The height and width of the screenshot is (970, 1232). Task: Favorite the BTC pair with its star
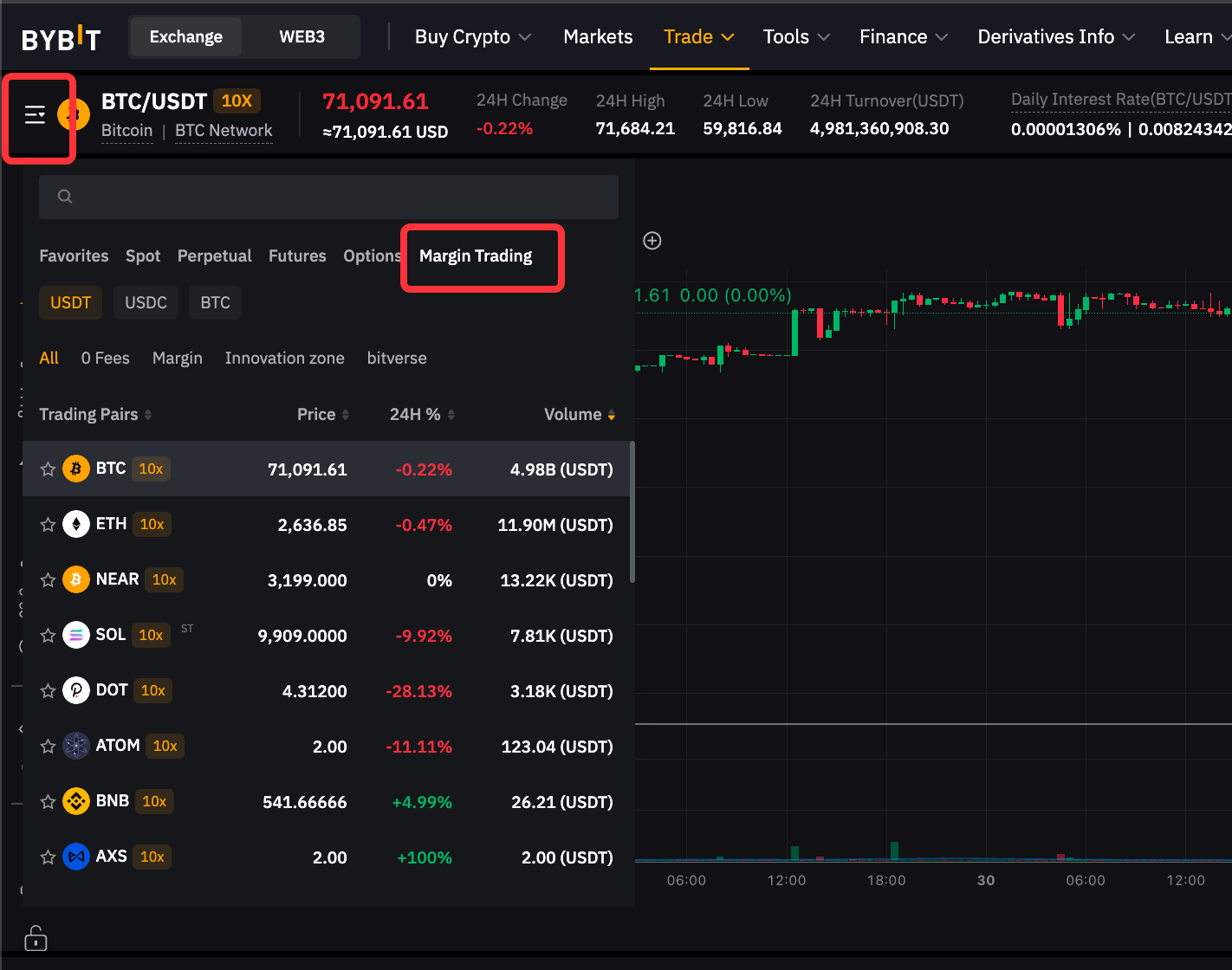point(49,469)
